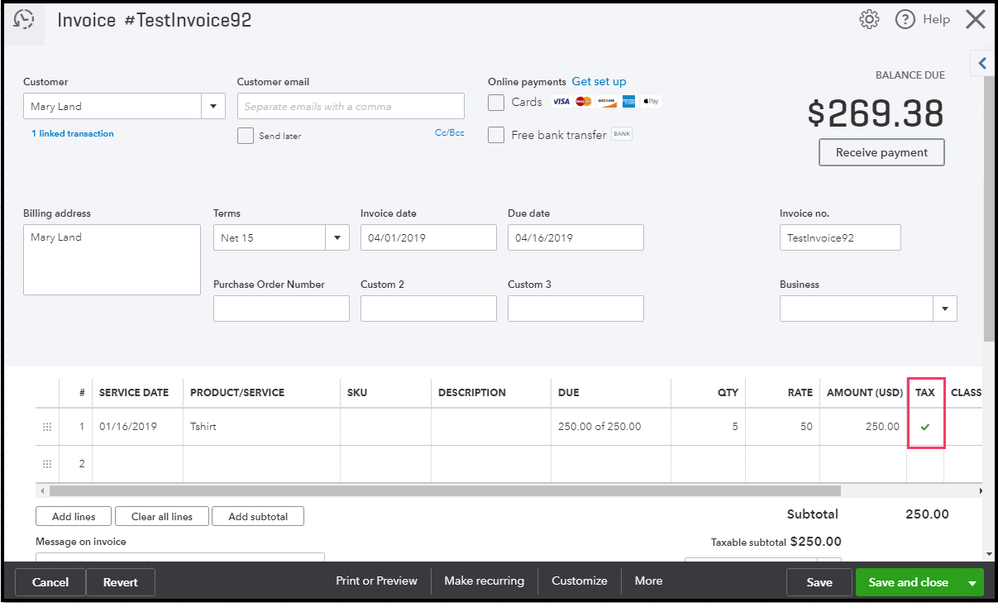This screenshot has height=603, width=998.
Task: Open the recent transactions history icon
Action: (24, 20)
